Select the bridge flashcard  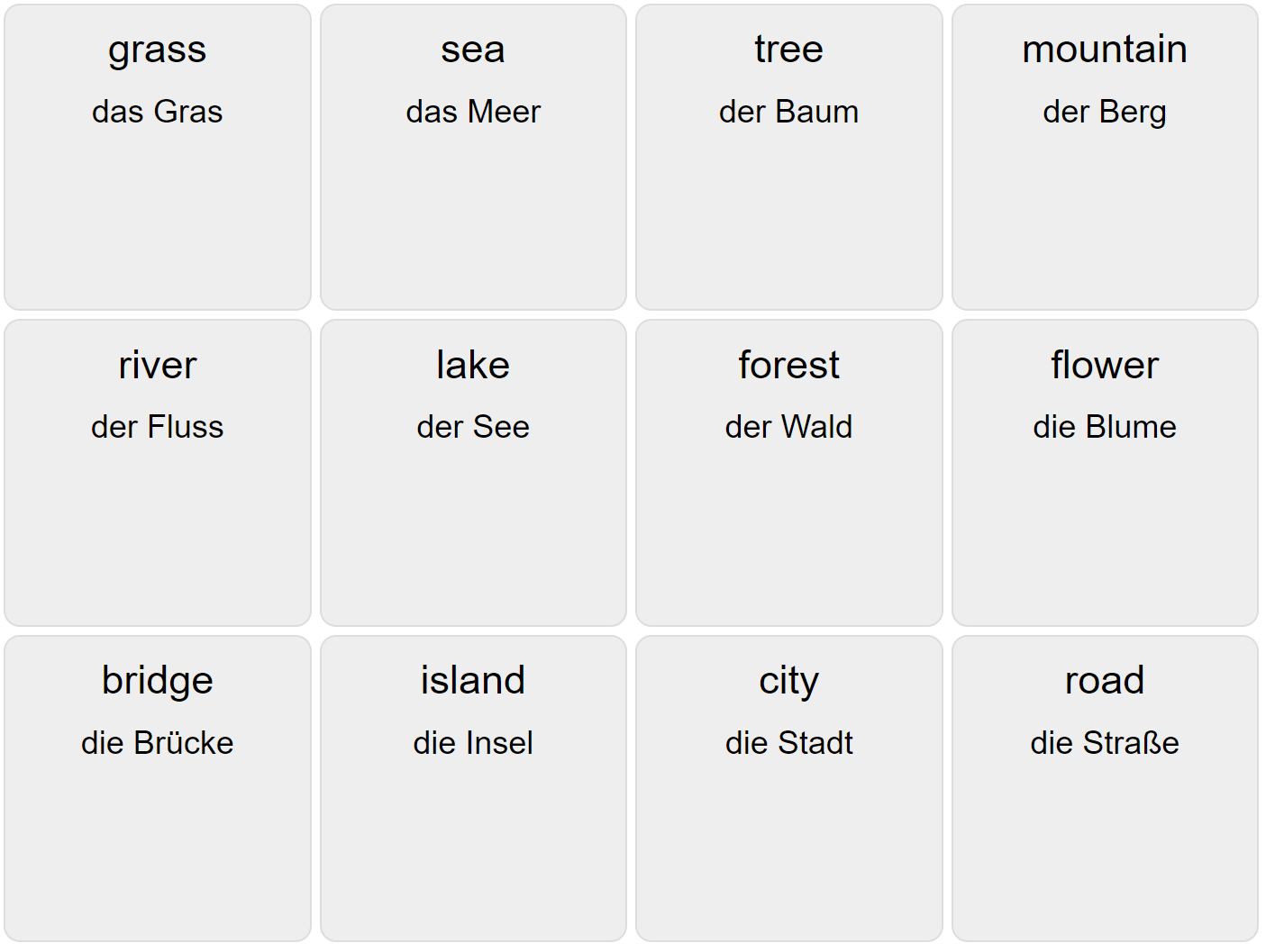point(157,788)
